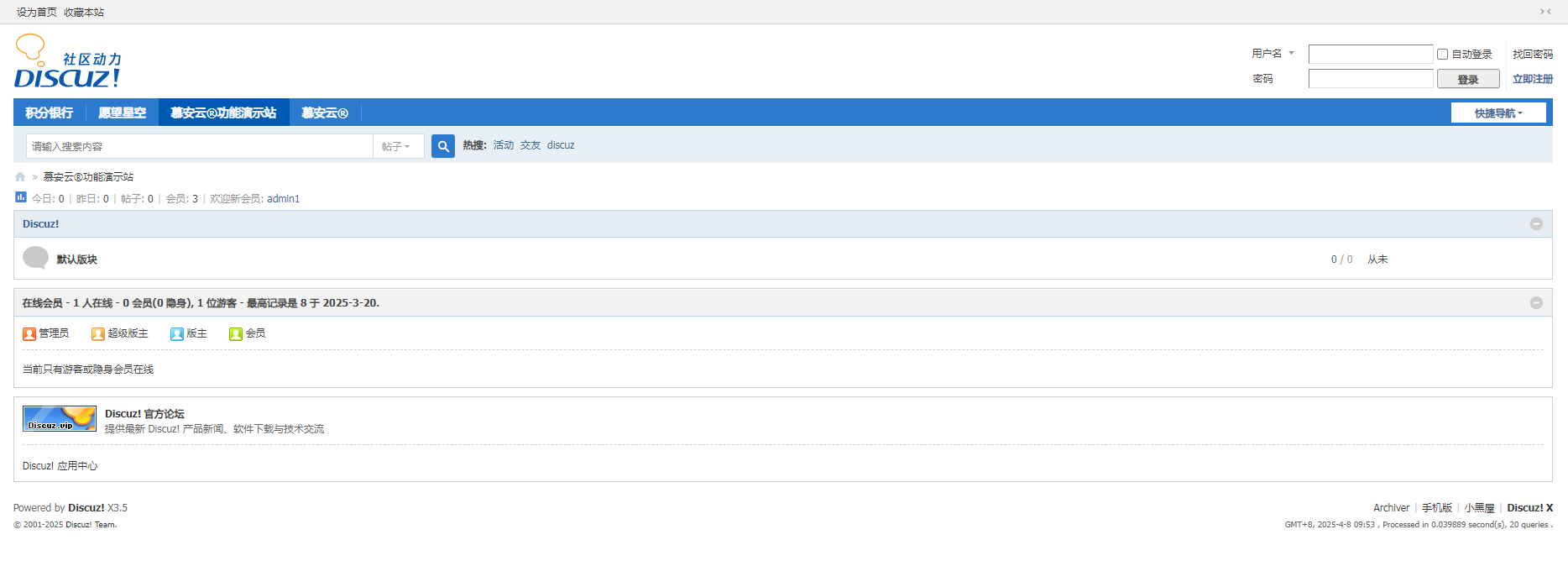Click hot search term discuz

(561, 145)
